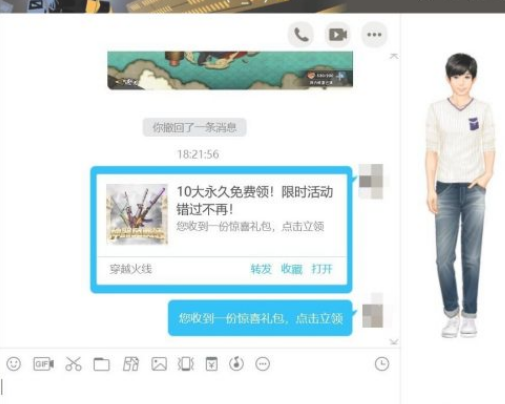Click the message scroll up arrow

click(394, 56)
